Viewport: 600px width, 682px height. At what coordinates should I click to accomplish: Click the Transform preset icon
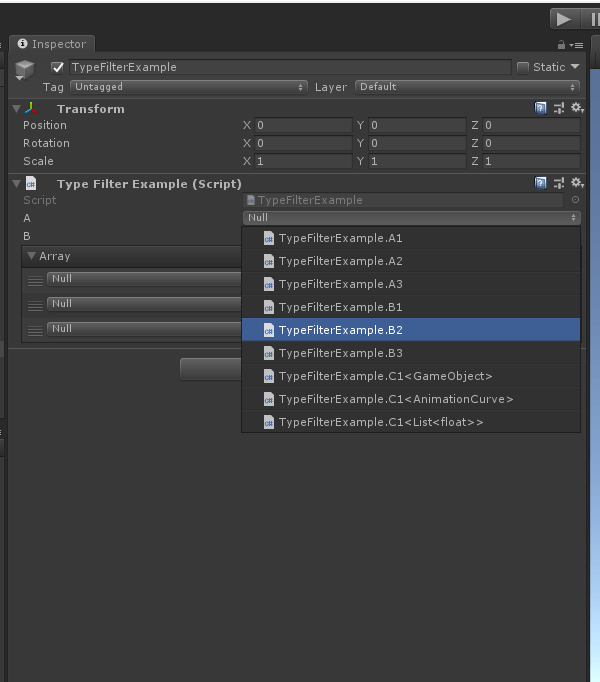tap(558, 108)
